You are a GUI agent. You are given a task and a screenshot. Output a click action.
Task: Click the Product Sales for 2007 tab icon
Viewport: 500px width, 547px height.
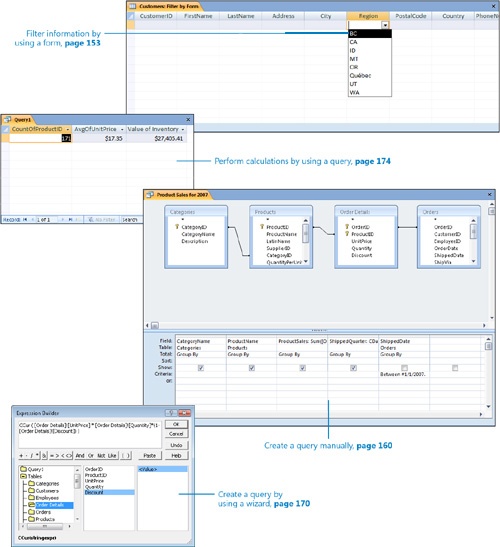coord(150,195)
